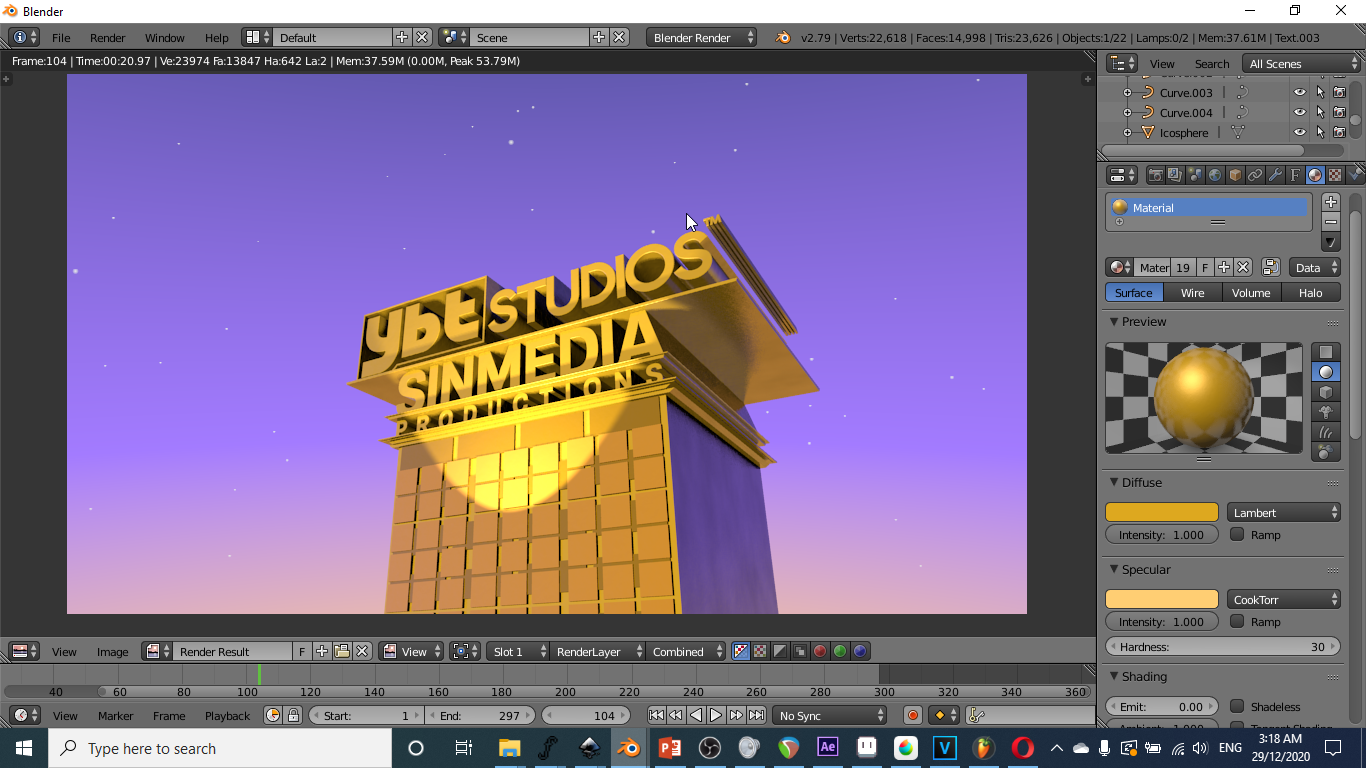Open the image editor Image menu

[x=112, y=651]
